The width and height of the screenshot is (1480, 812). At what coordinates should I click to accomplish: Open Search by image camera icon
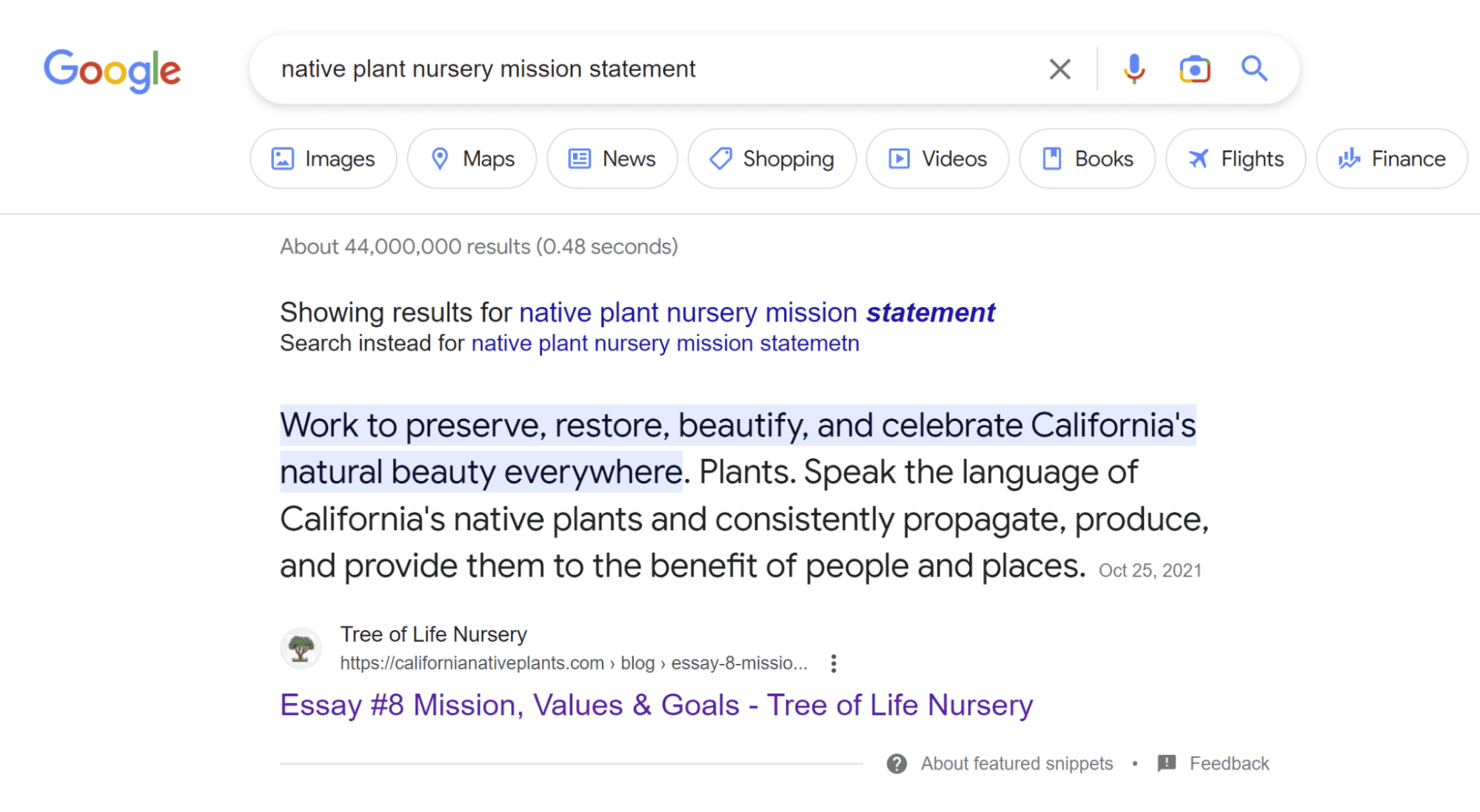pos(1194,70)
